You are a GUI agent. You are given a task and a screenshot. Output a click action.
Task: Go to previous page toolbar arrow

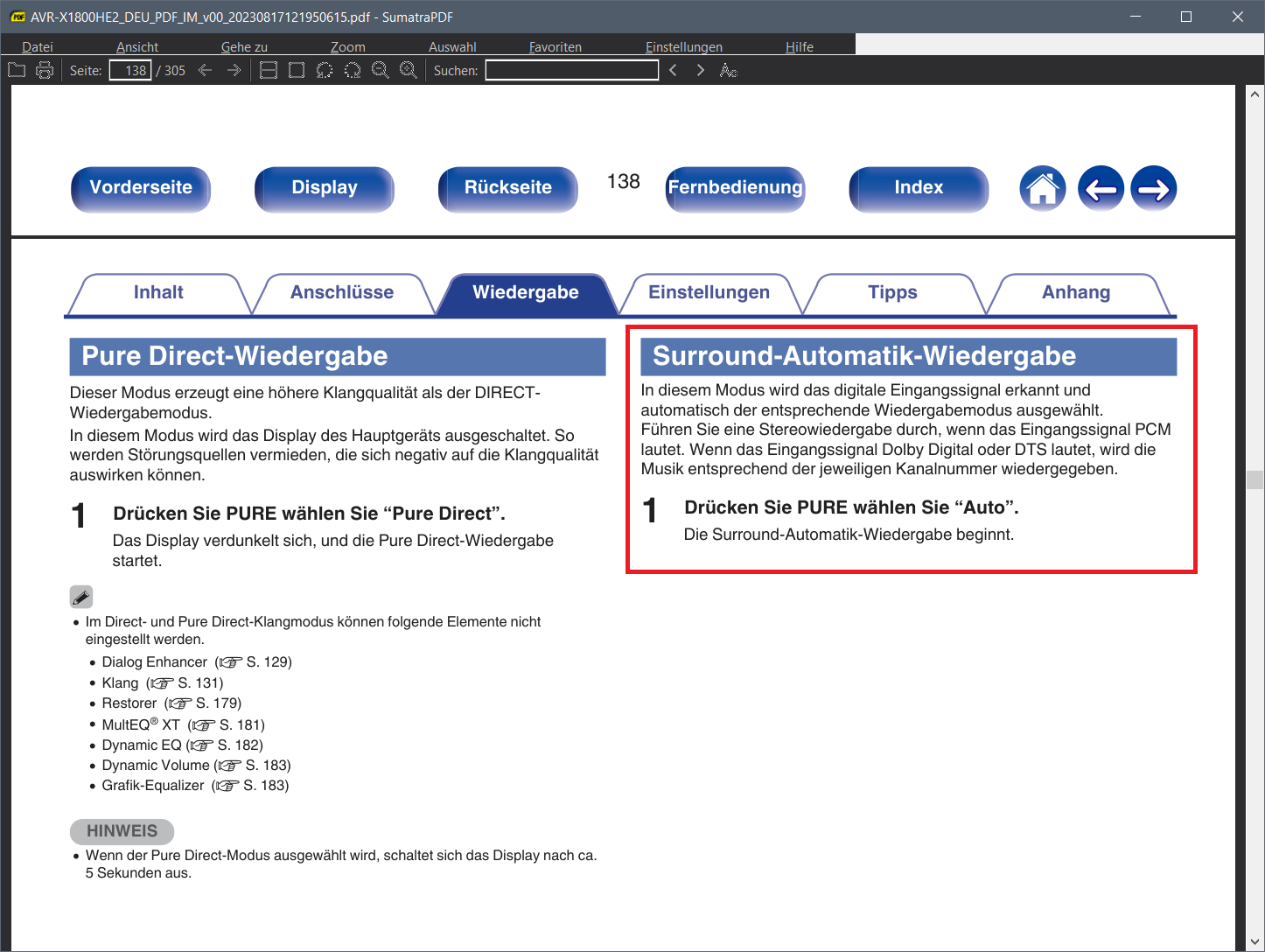[206, 70]
